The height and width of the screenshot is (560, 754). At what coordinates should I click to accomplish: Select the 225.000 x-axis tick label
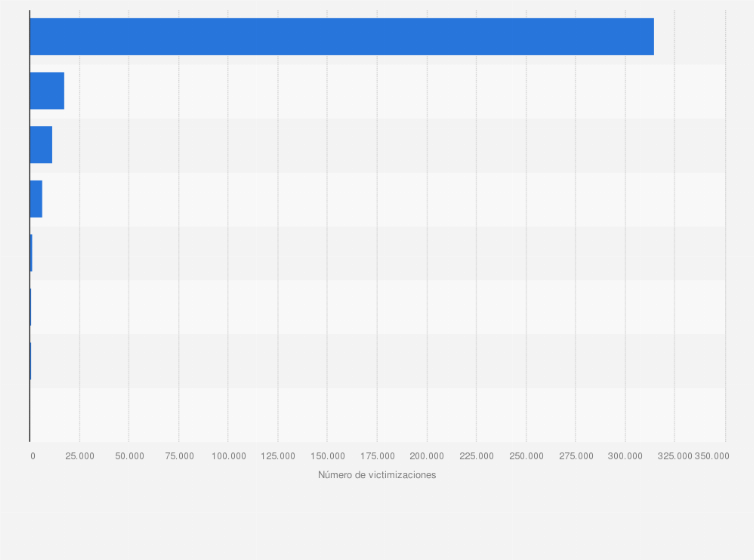477,456
